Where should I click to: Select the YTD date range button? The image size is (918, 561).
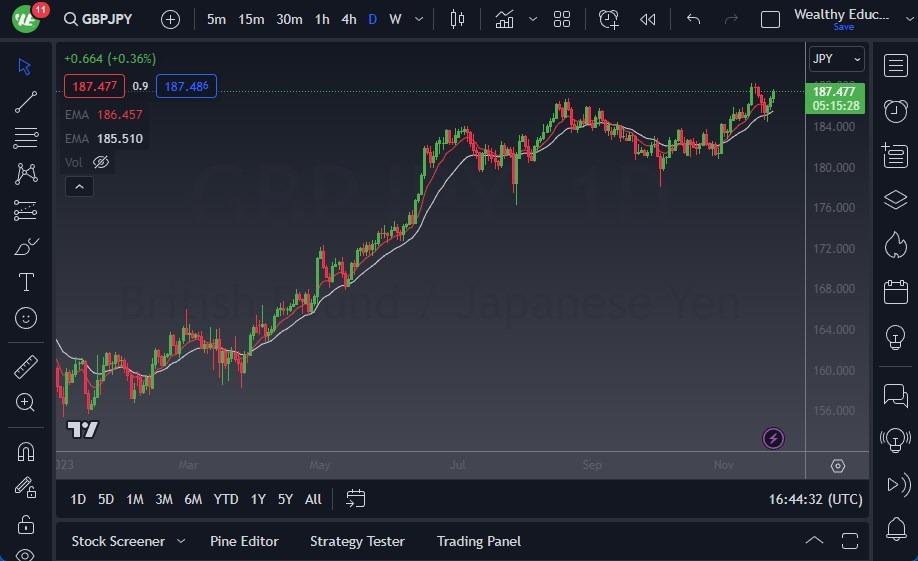[226, 499]
